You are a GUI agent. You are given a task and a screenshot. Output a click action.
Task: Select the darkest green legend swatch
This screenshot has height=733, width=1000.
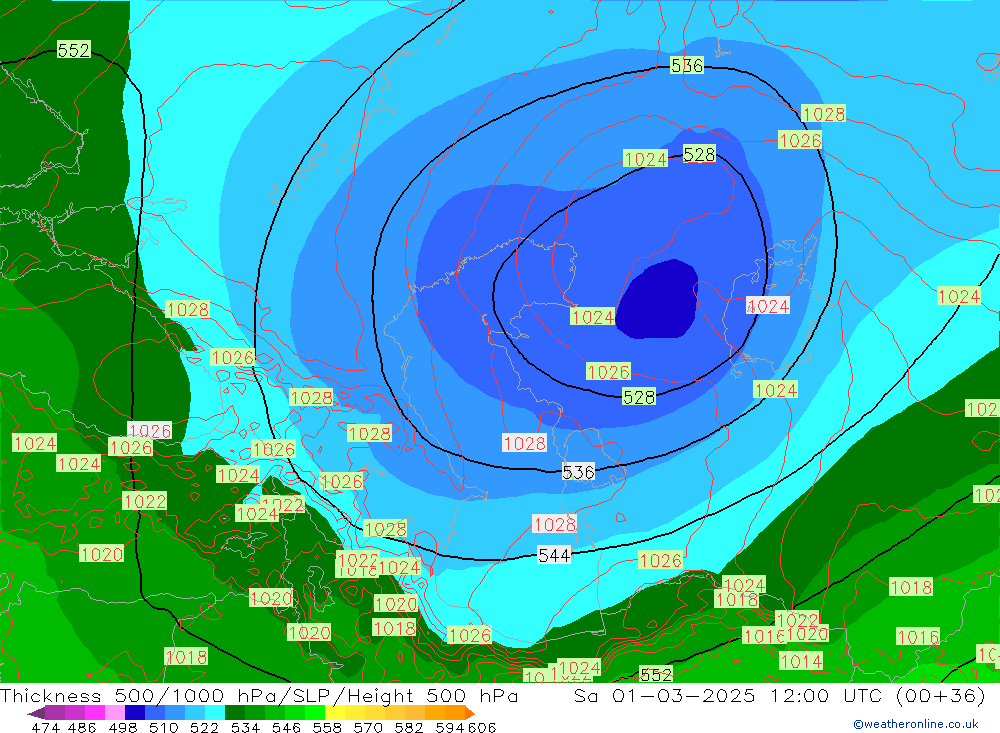pos(235,713)
